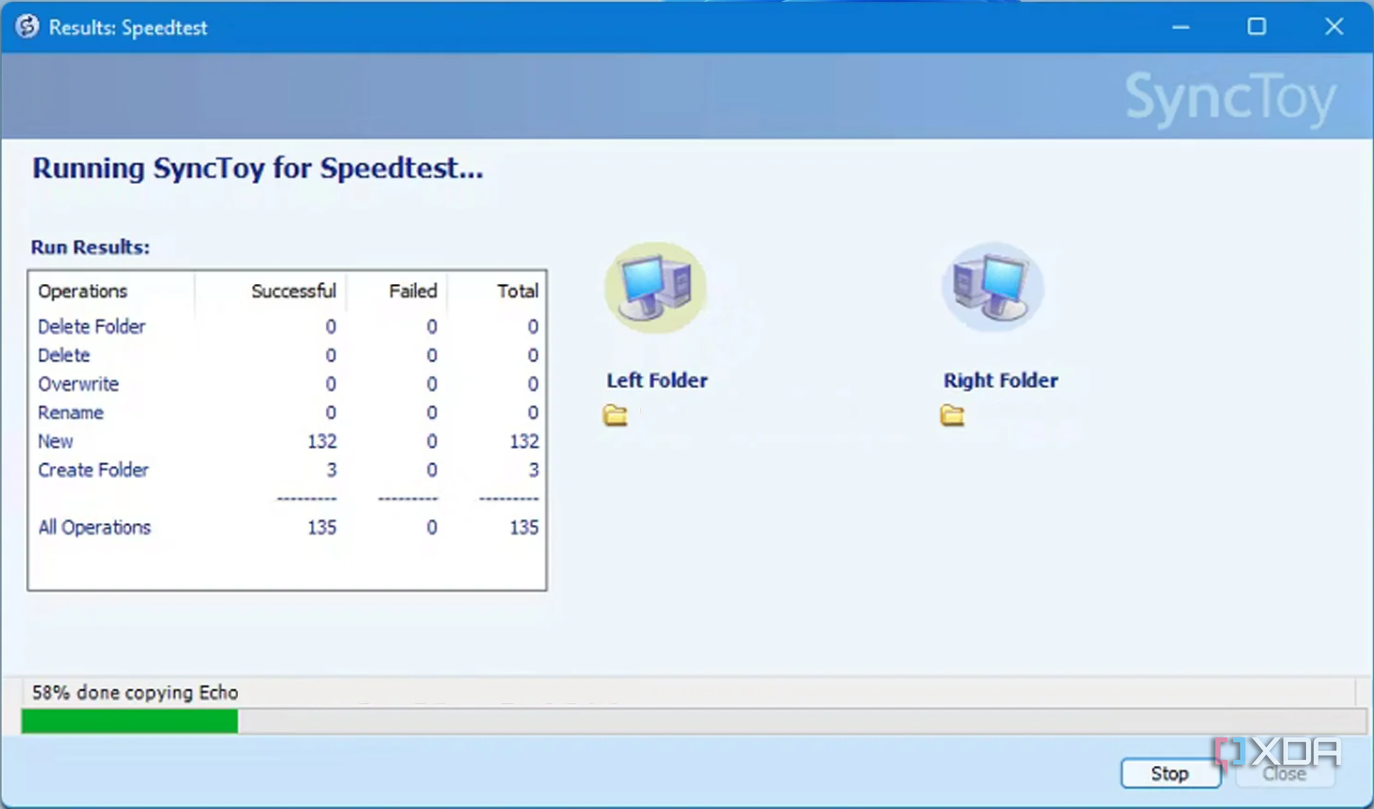The height and width of the screenshot is (809, 1374).
Task: Click the green progress bar
Action: coord(130,720)
